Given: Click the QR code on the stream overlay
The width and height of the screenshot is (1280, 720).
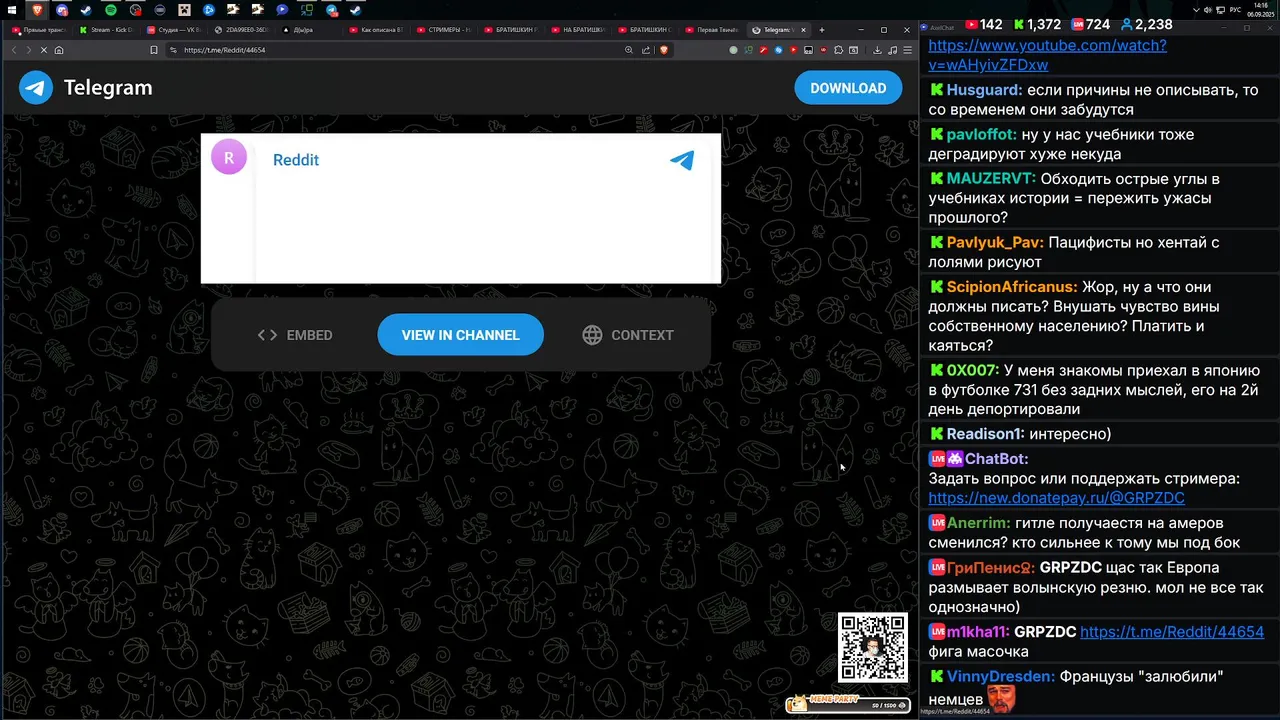Looking at the screenshot, I should pos(873,647).
